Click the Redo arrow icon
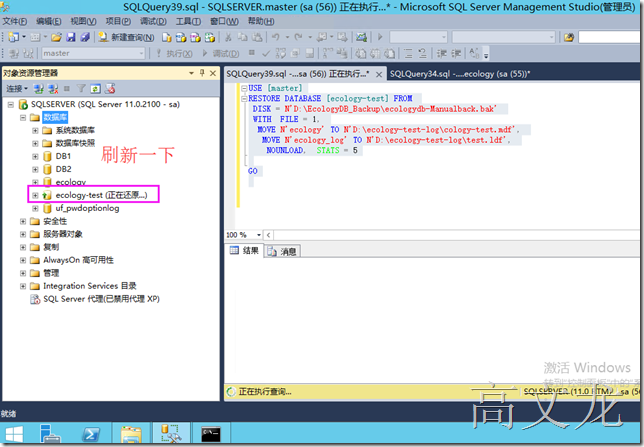The height and width of the screenshot is (447, 644). click(x=299, y=37)
